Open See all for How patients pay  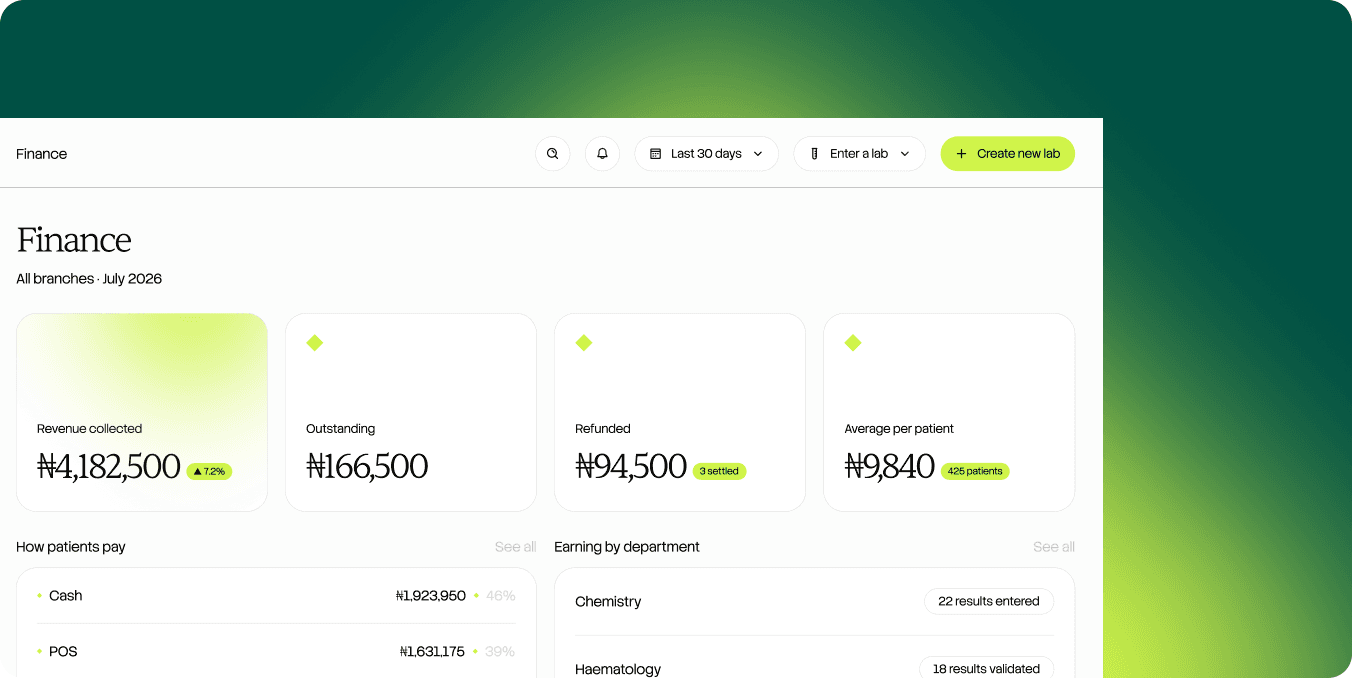[516, 547]
